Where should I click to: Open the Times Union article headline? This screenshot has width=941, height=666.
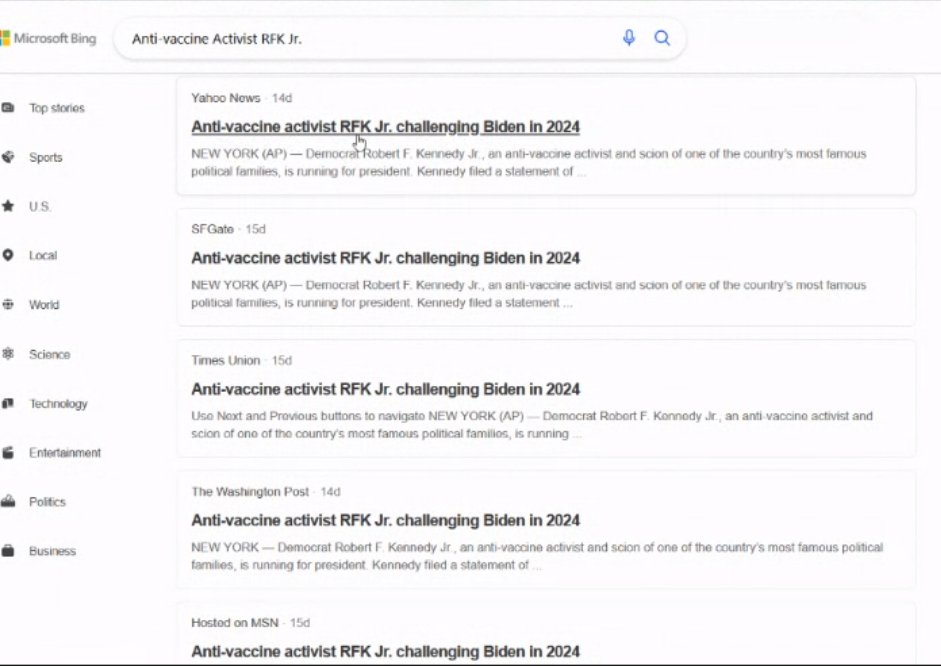(385, 389)
